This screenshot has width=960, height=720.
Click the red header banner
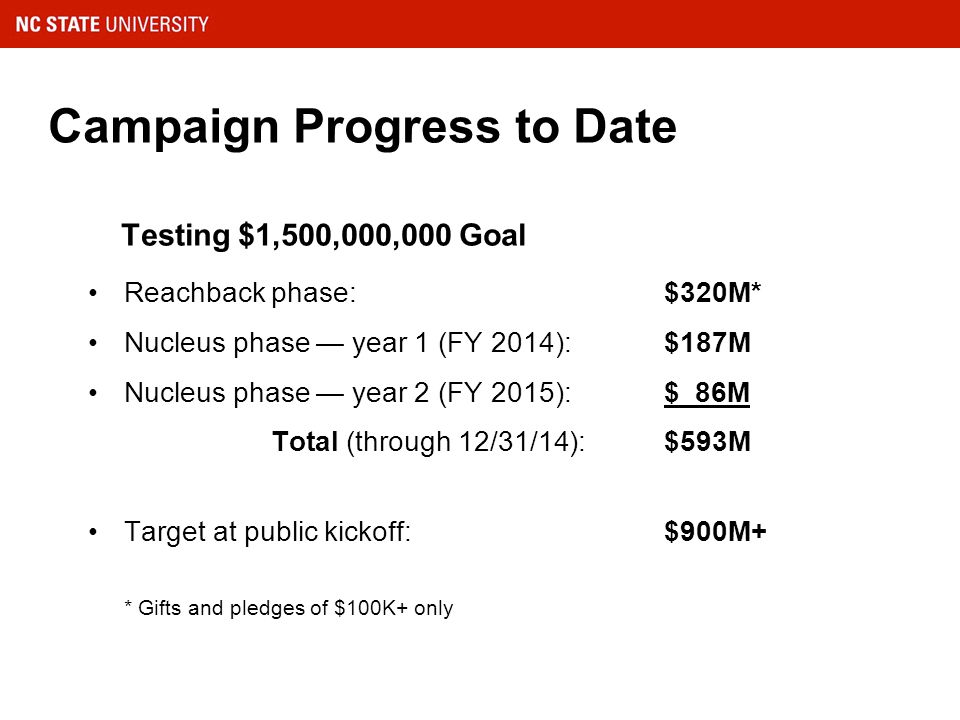[480, 24]
